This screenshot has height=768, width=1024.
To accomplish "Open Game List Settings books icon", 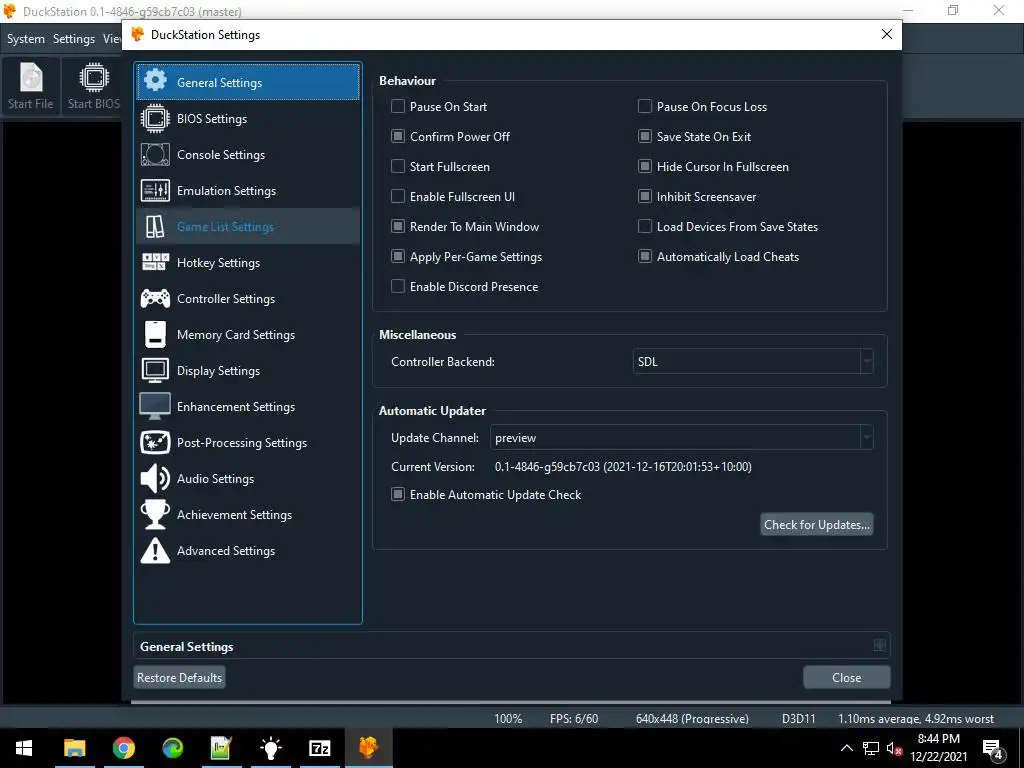I will click(x=155, y=227).
